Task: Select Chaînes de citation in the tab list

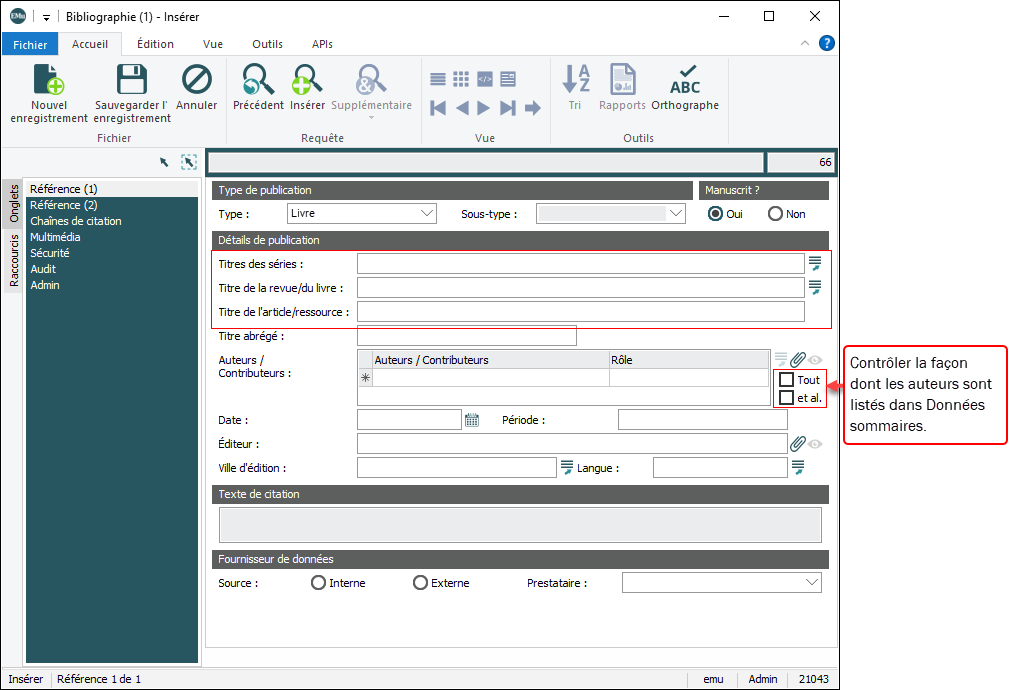Action: click(76, 221)
